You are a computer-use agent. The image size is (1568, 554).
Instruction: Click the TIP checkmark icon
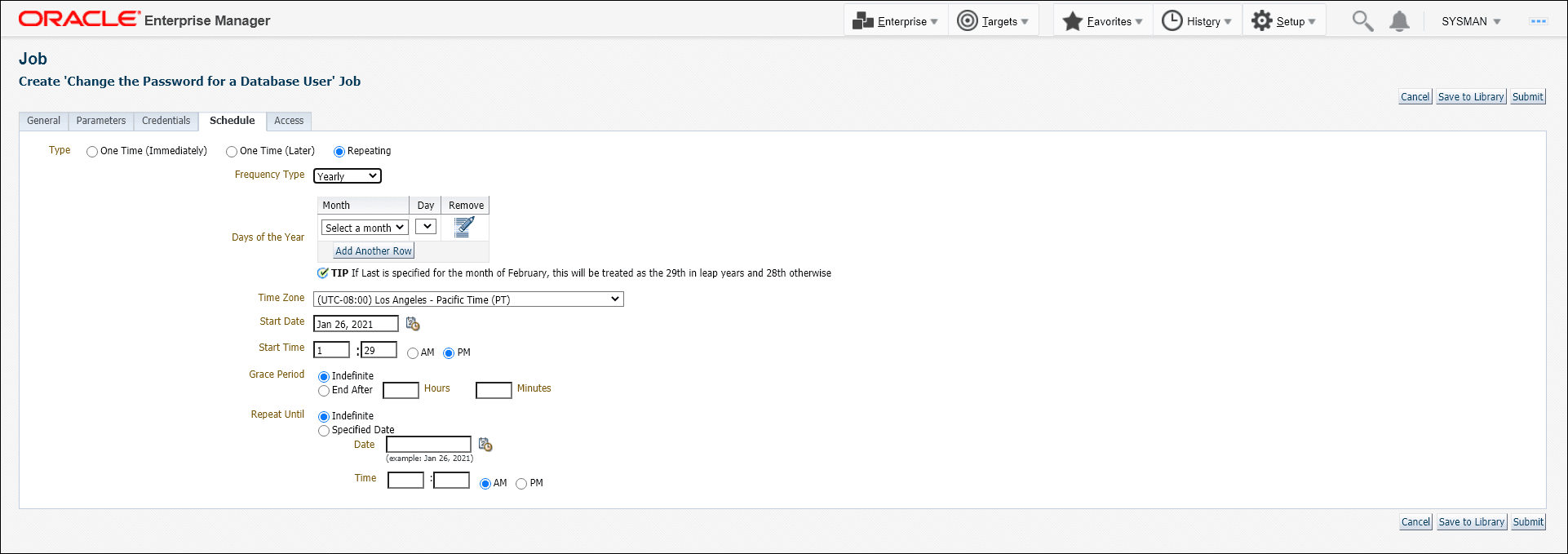[x=323, y=273]
